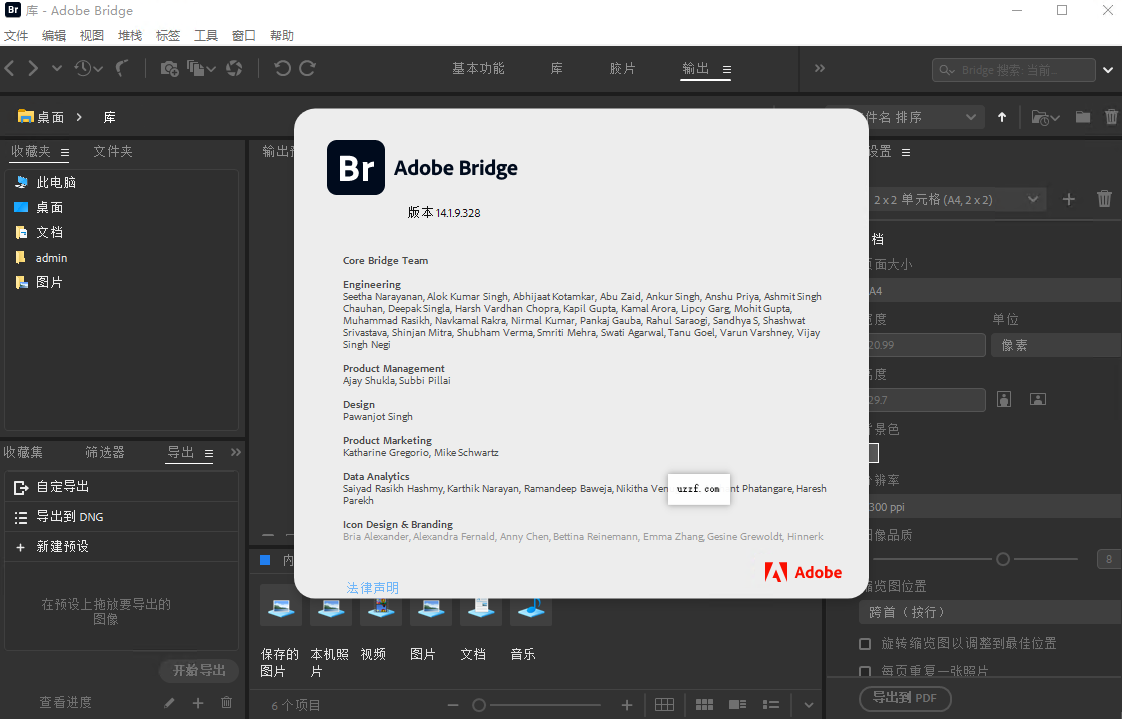Add new output template with plus icon

click(x=1069, y=199)
